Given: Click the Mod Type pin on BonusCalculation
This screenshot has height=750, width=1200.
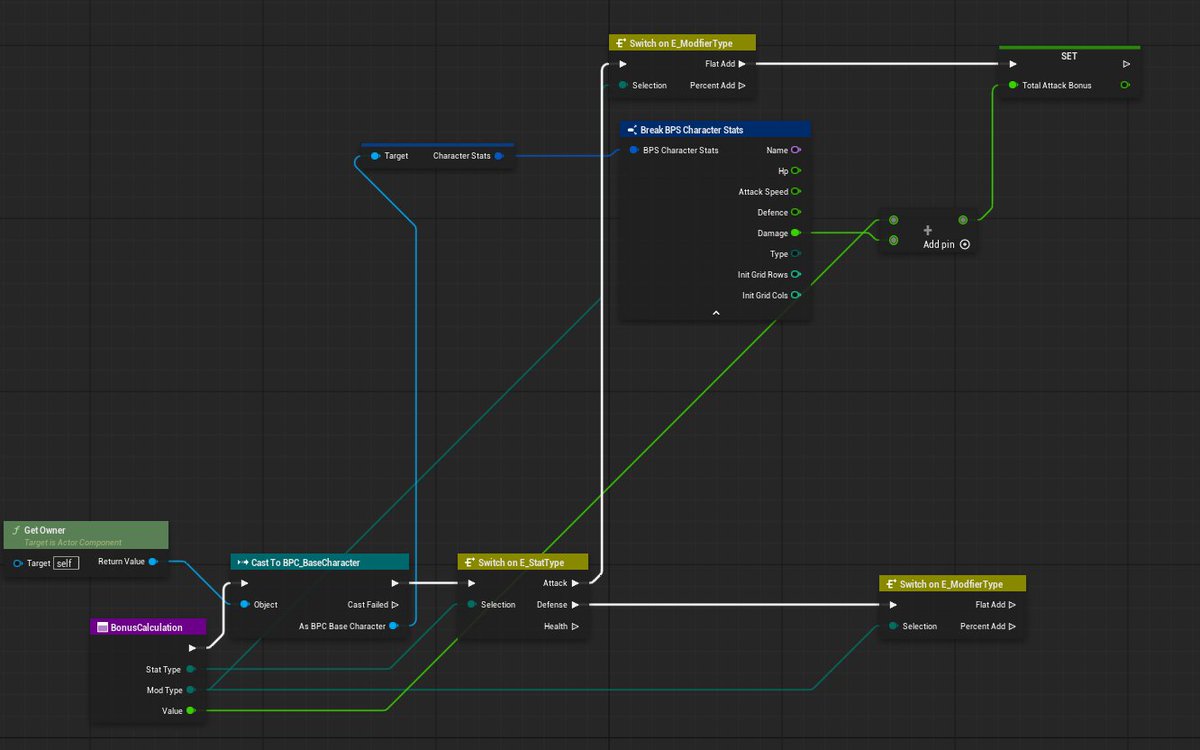Looking at the screenshot, I should coord(191,690).
